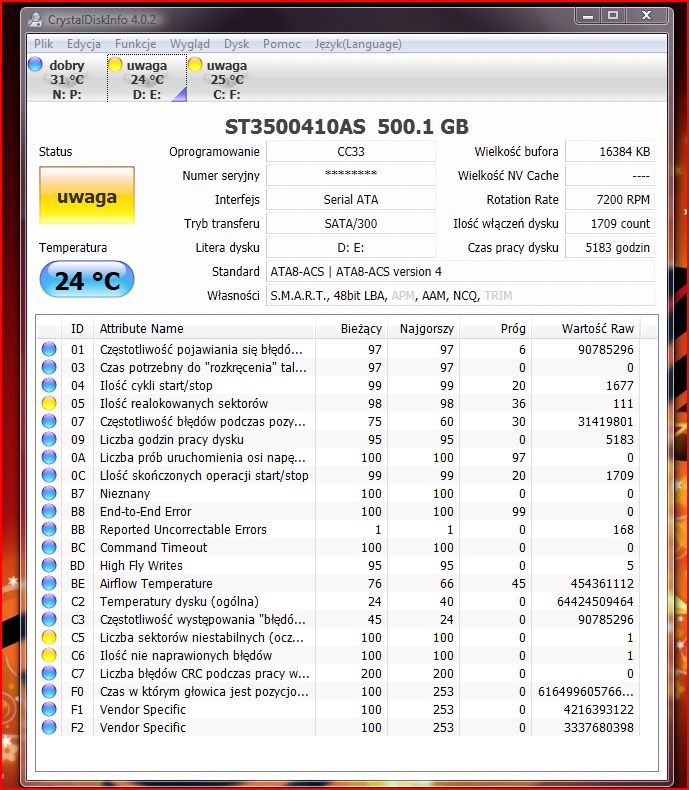This screenshot has width=689, height=790.
Task: Click the buffer size field 16384 KB
Action: click(610, 151)
